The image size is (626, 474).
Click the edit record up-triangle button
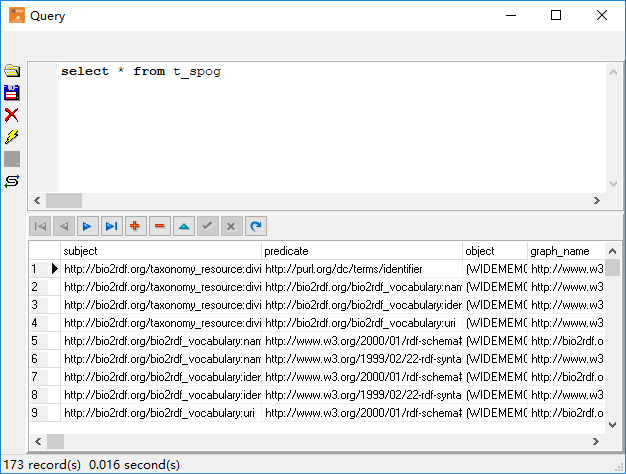click(183, 227)
